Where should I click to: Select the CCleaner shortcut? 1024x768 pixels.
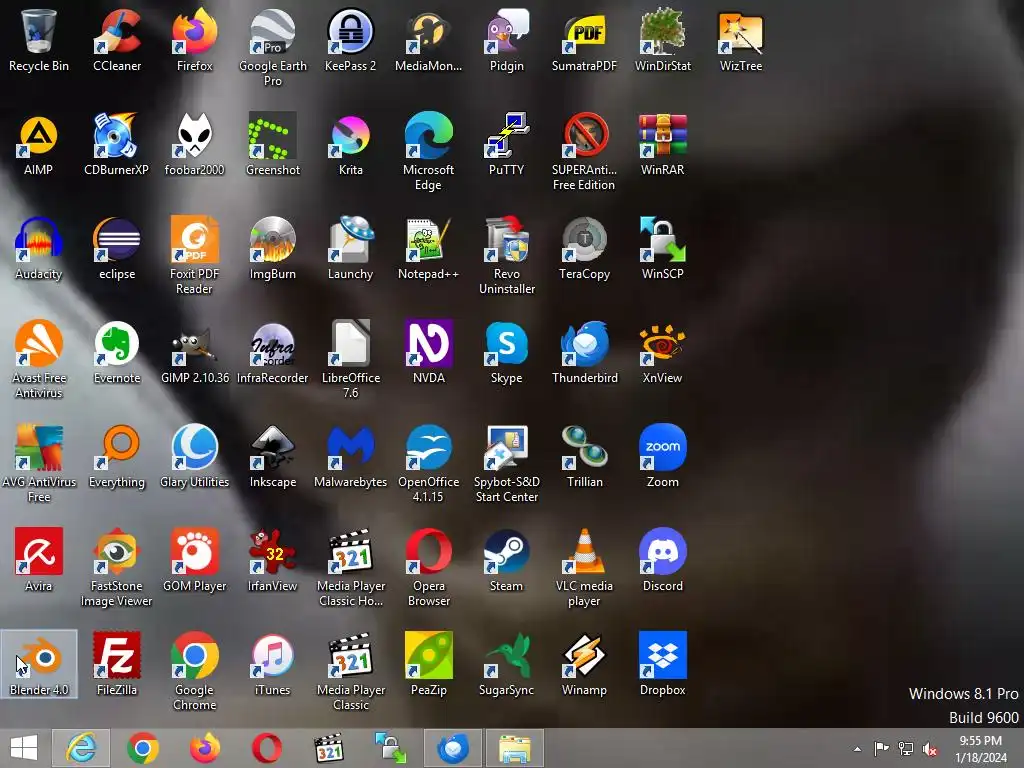(117, 40)
